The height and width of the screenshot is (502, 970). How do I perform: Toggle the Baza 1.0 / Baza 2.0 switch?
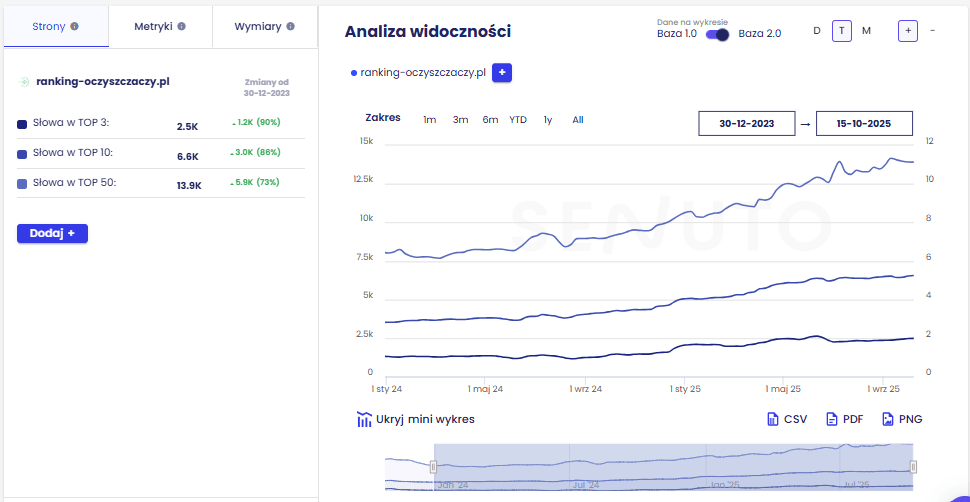717,34
